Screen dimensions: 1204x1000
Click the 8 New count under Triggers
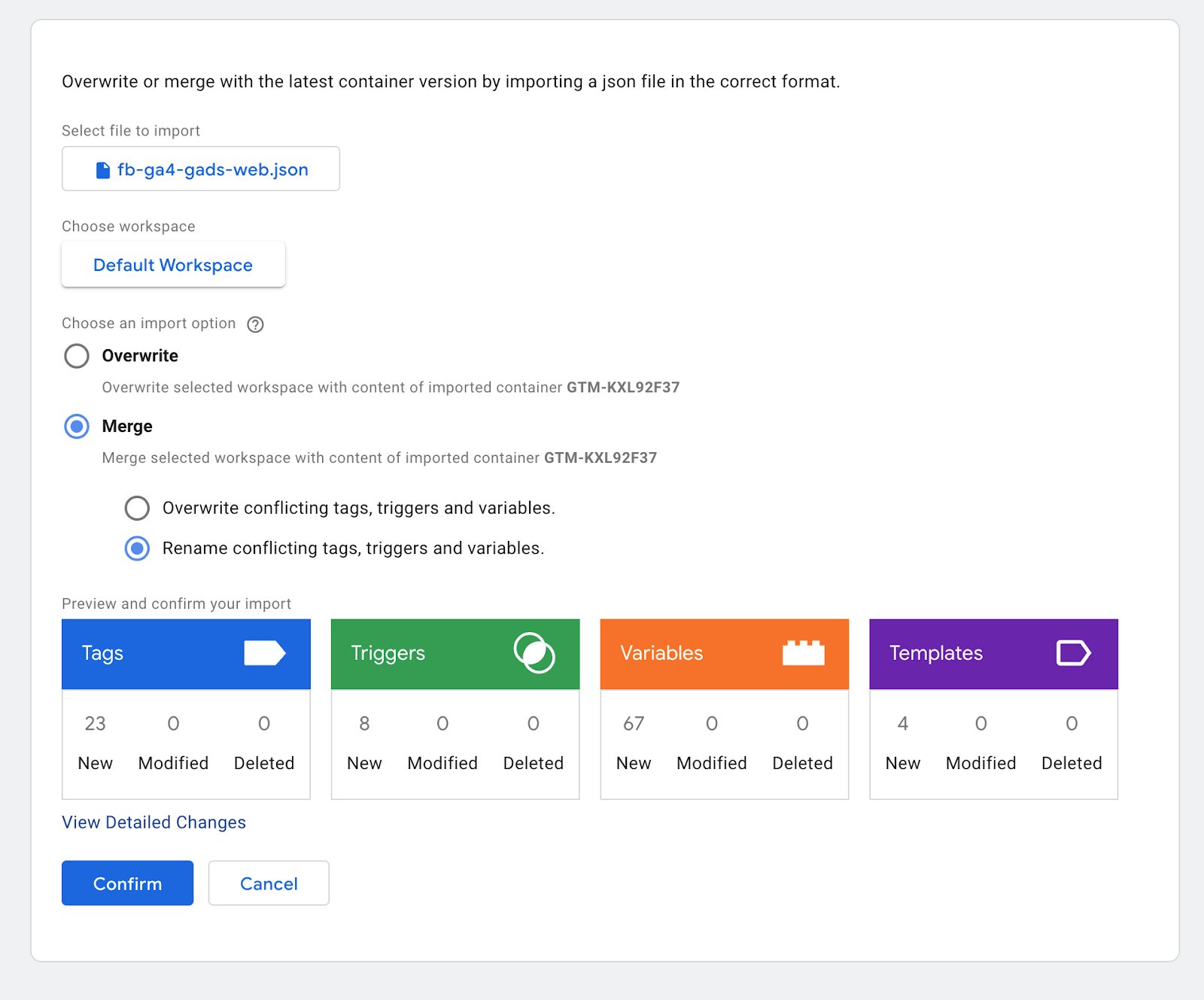coord(364,723)
